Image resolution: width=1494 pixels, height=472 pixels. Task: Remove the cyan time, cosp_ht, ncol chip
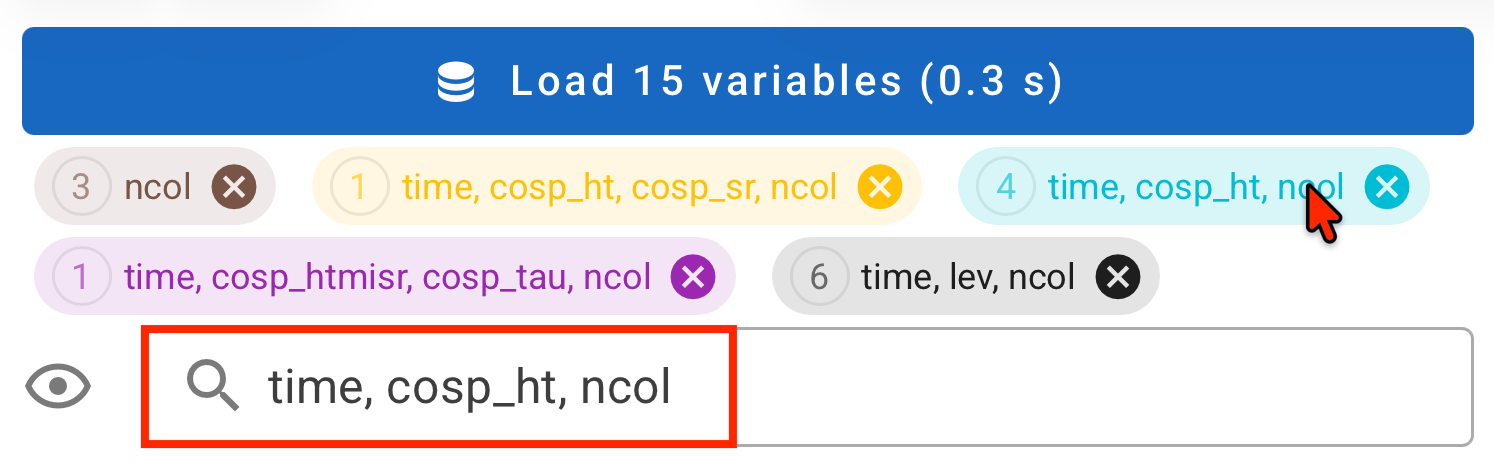tap(1387, 186)
